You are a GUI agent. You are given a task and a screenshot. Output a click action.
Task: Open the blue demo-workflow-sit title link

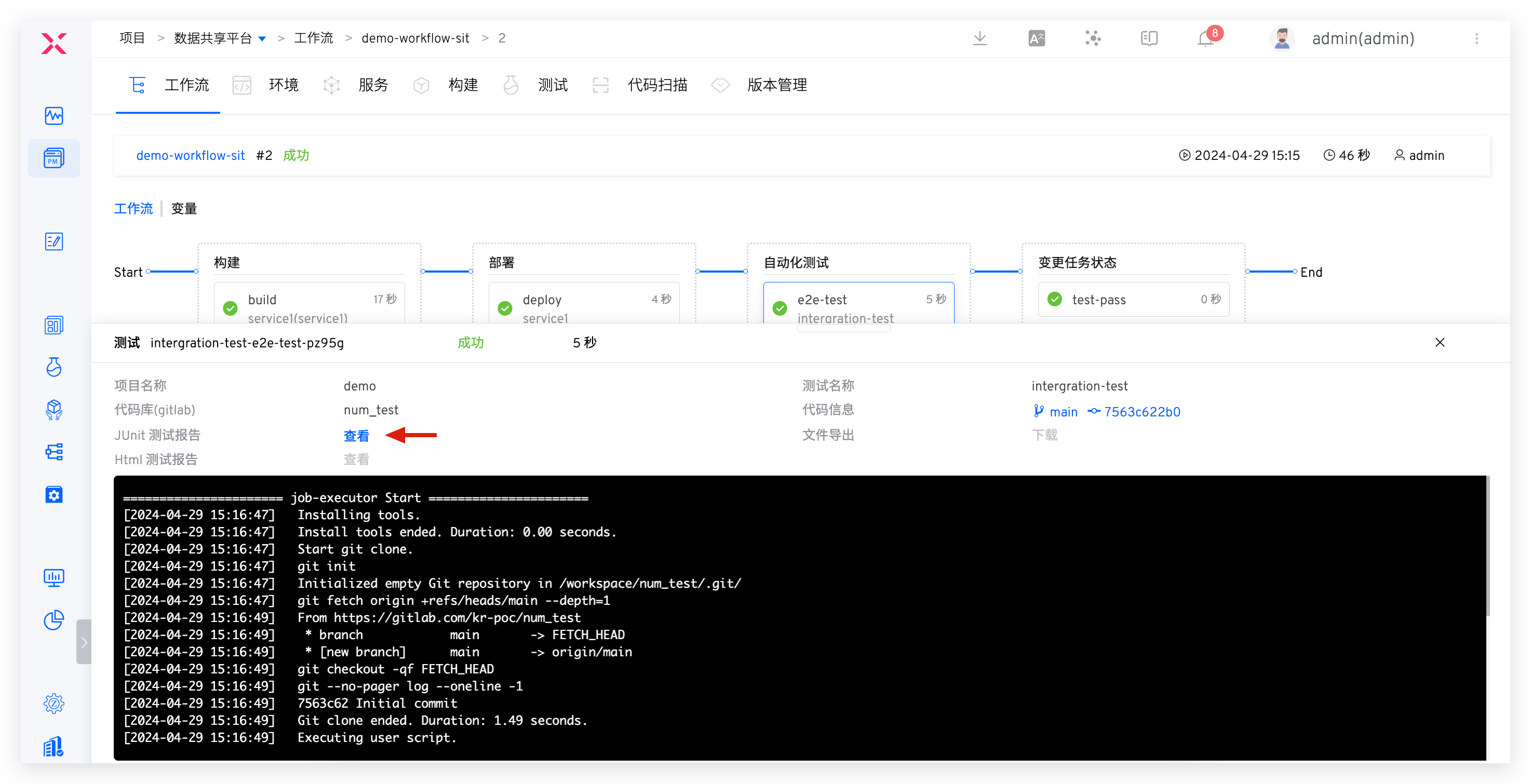pyautogui.click(x=190, y=155)
